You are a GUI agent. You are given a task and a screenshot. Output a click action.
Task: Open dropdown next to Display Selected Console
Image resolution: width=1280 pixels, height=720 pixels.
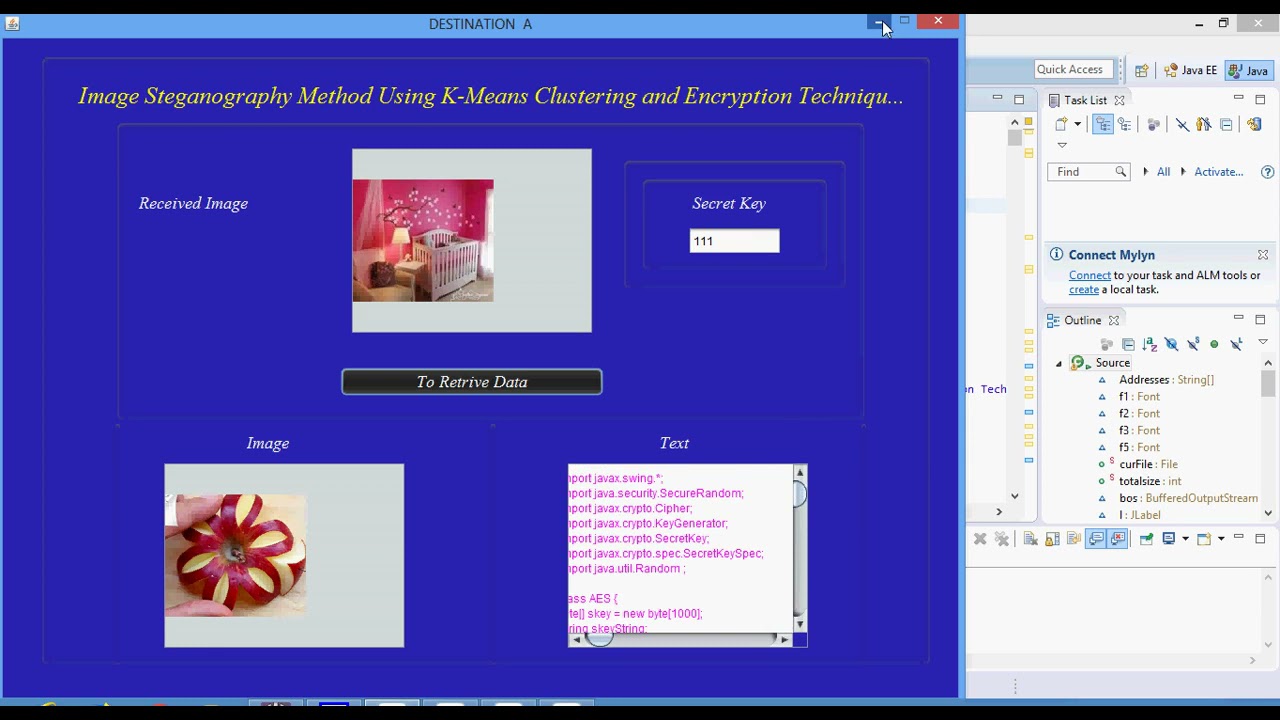point(1185,539)
